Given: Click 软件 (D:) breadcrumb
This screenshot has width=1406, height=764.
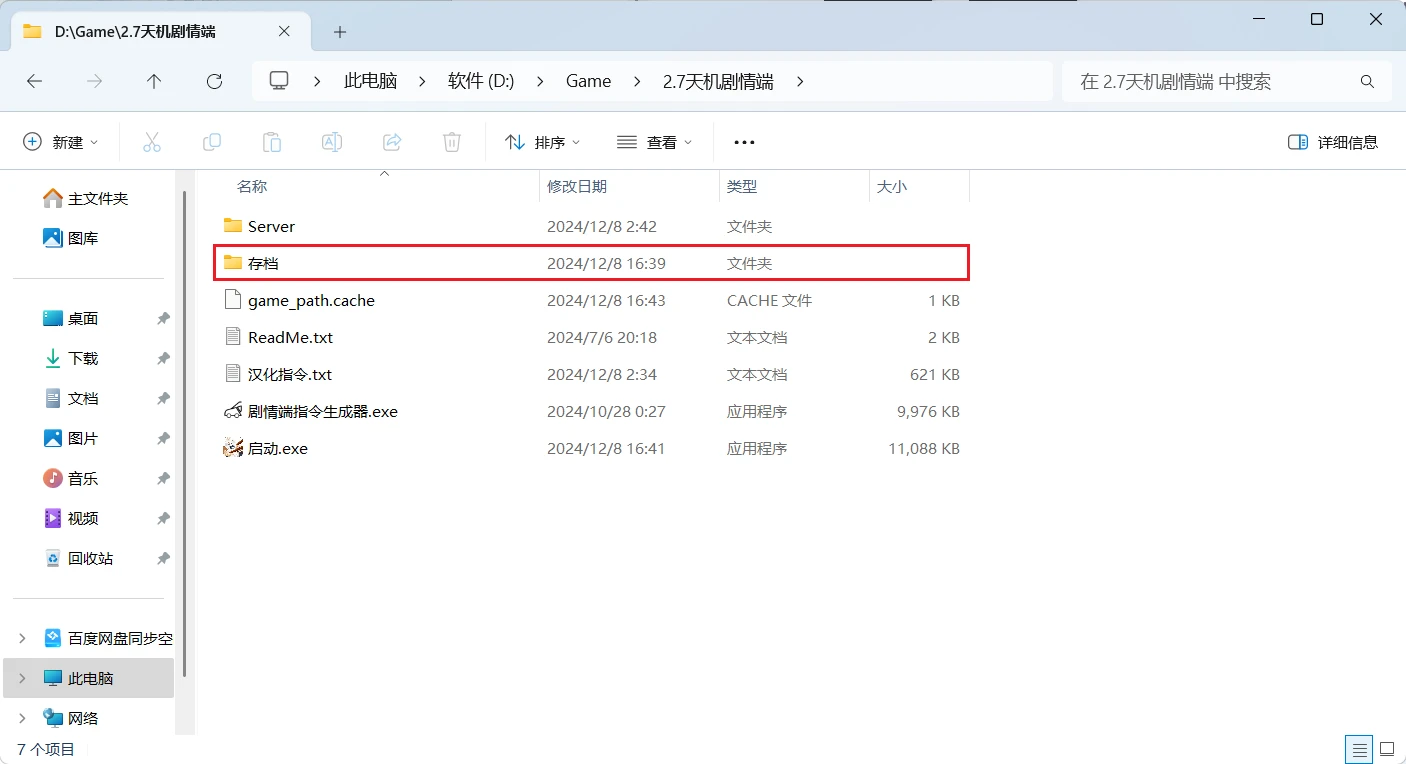Looking at the screenshot, I should pyautogui.click(x=481, y=82).
